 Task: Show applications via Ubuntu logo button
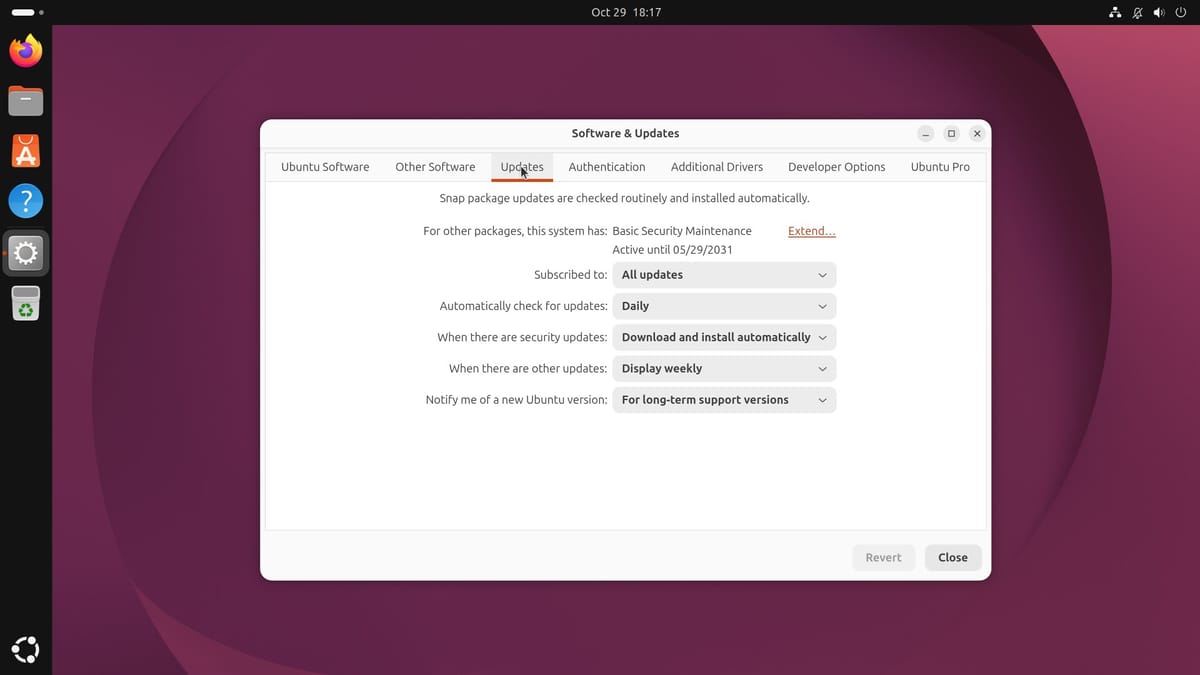tap(26, 650)
